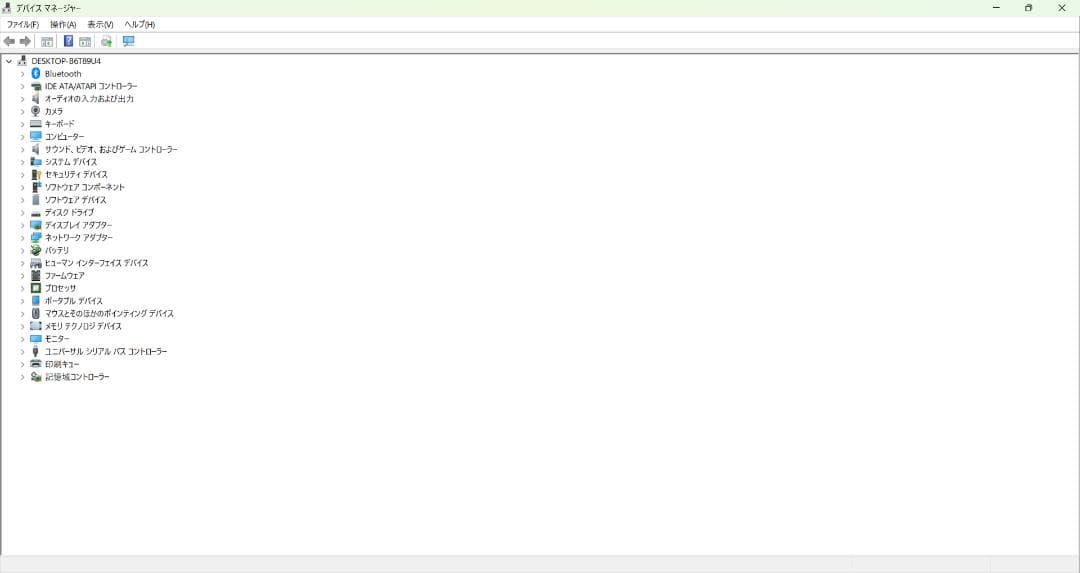Screen dimensions: 1080x573
Task: Expand the ネットワーク アダプター category
Action: [x=22, y=238]
